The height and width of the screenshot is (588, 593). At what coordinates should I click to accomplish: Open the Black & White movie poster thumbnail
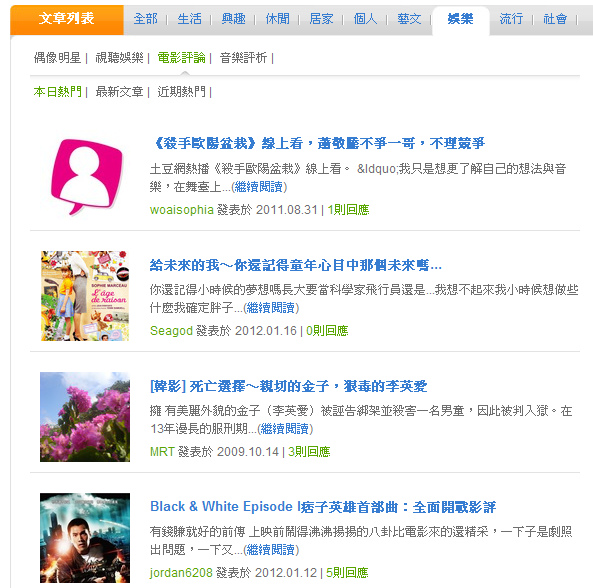(x=85, y=538)
